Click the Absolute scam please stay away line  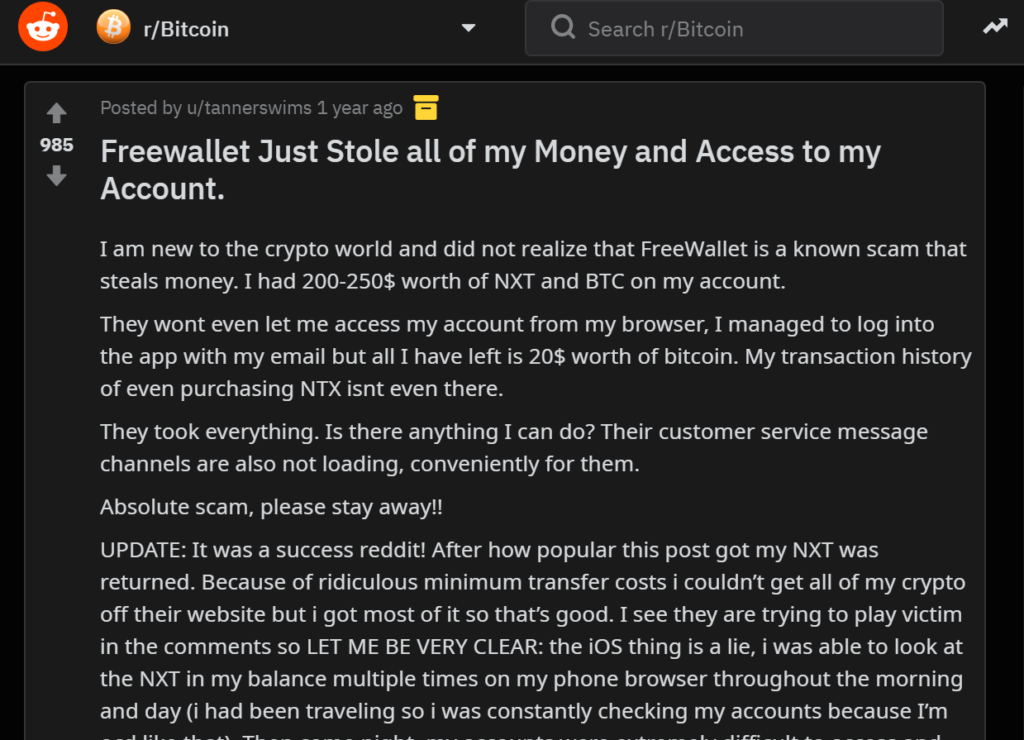(271, 507)
